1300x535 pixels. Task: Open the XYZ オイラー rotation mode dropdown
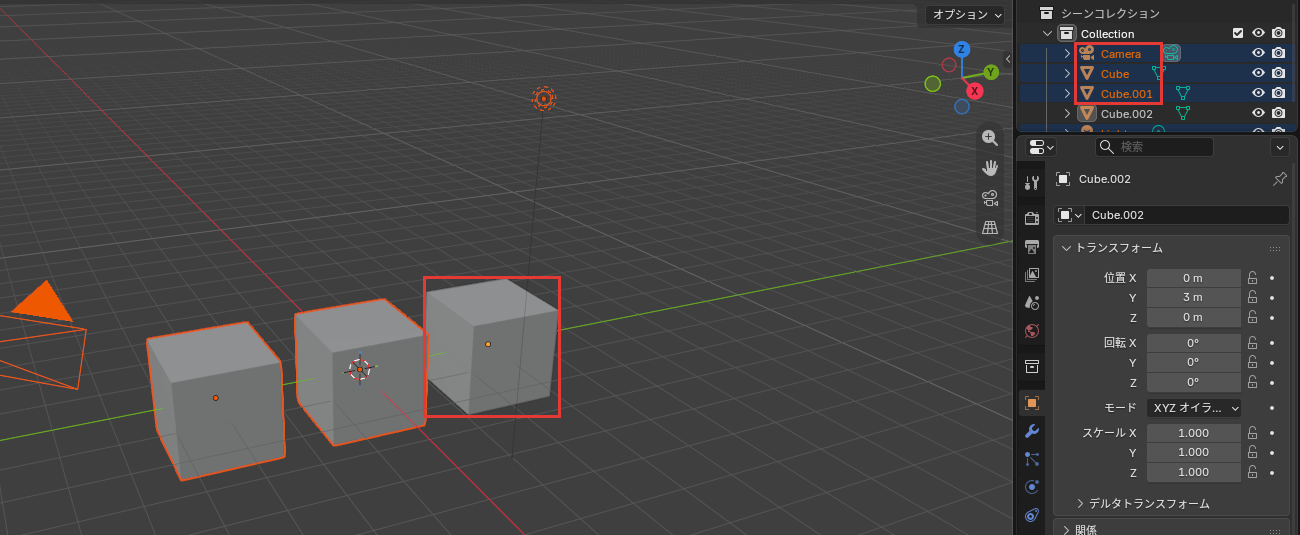coord(1194,408)
